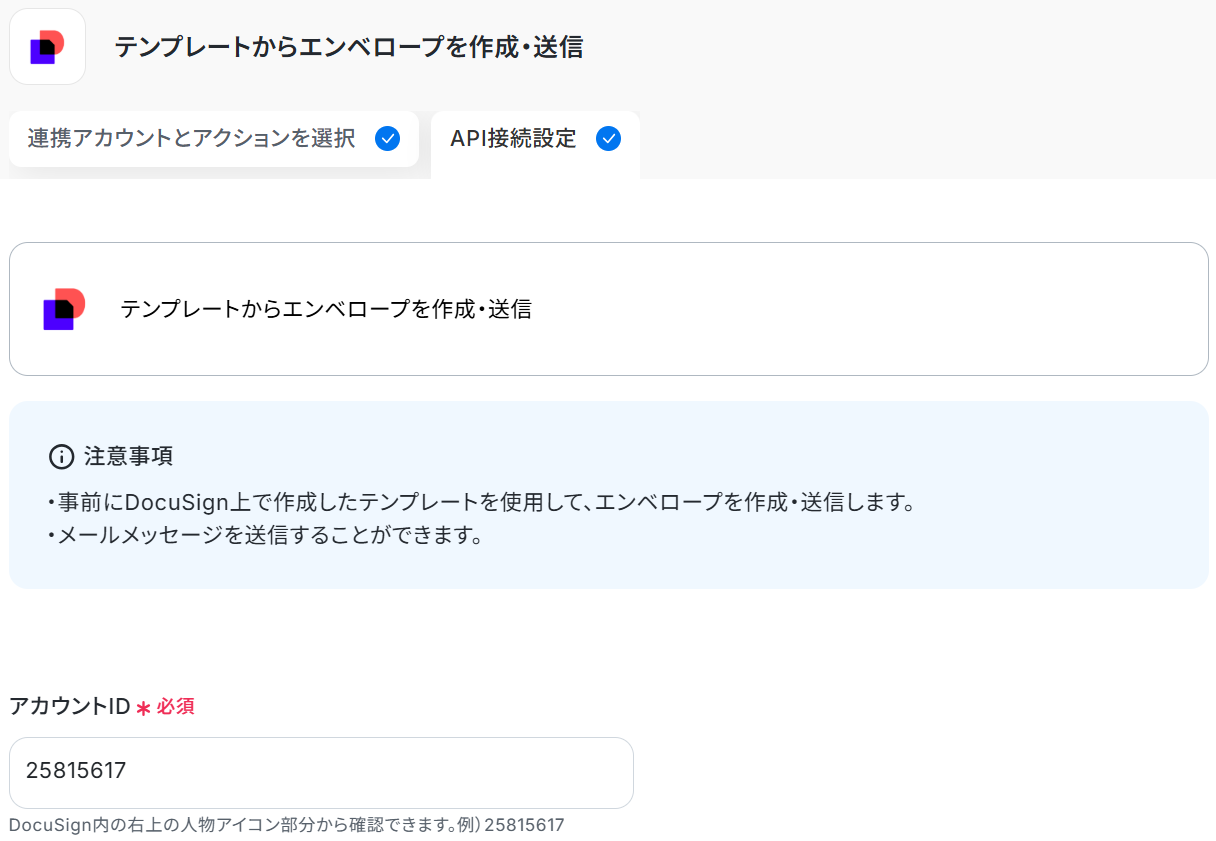Click the DocuSign icon inside the action card

click(64, 309)
